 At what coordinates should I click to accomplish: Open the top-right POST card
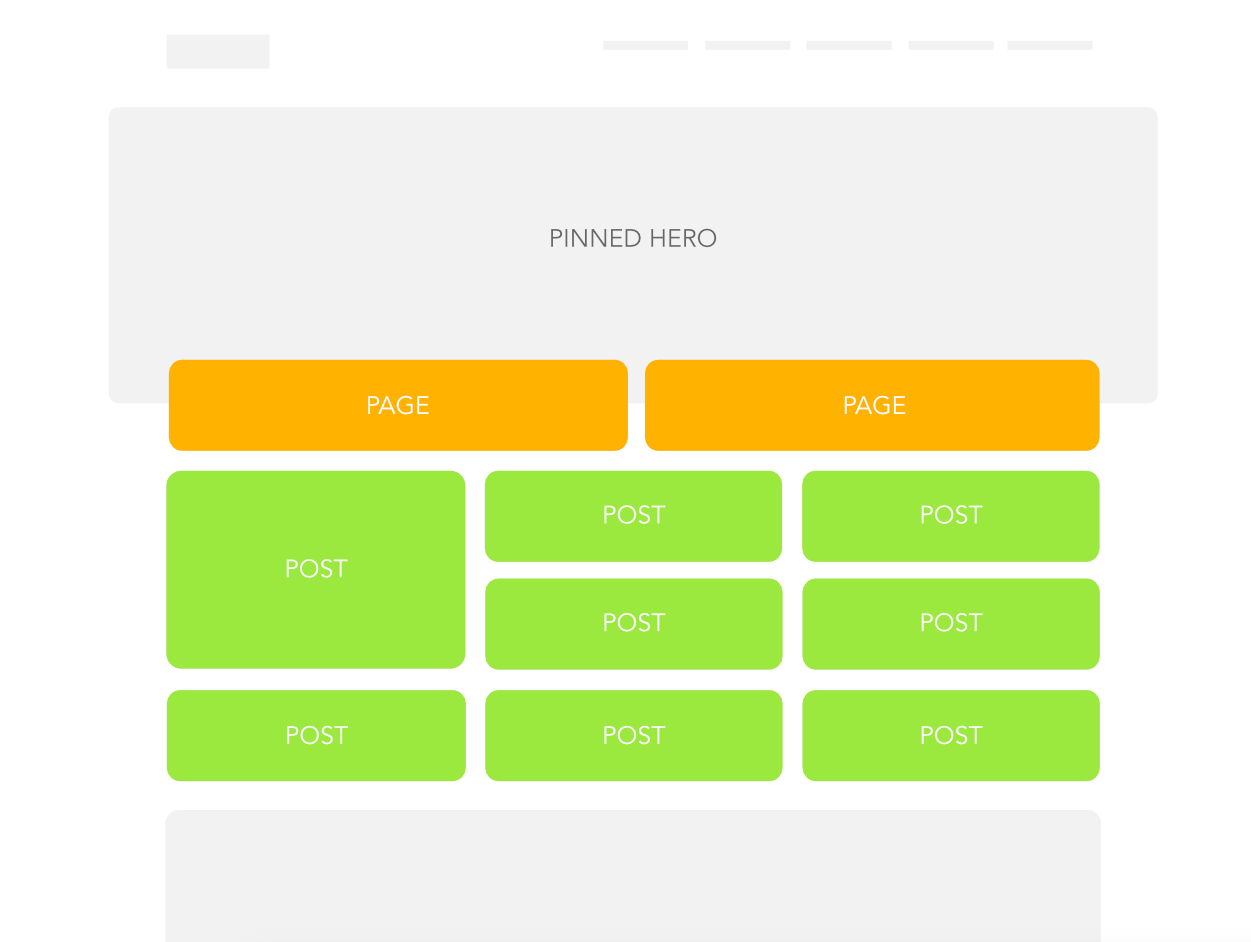pos(951,516)
